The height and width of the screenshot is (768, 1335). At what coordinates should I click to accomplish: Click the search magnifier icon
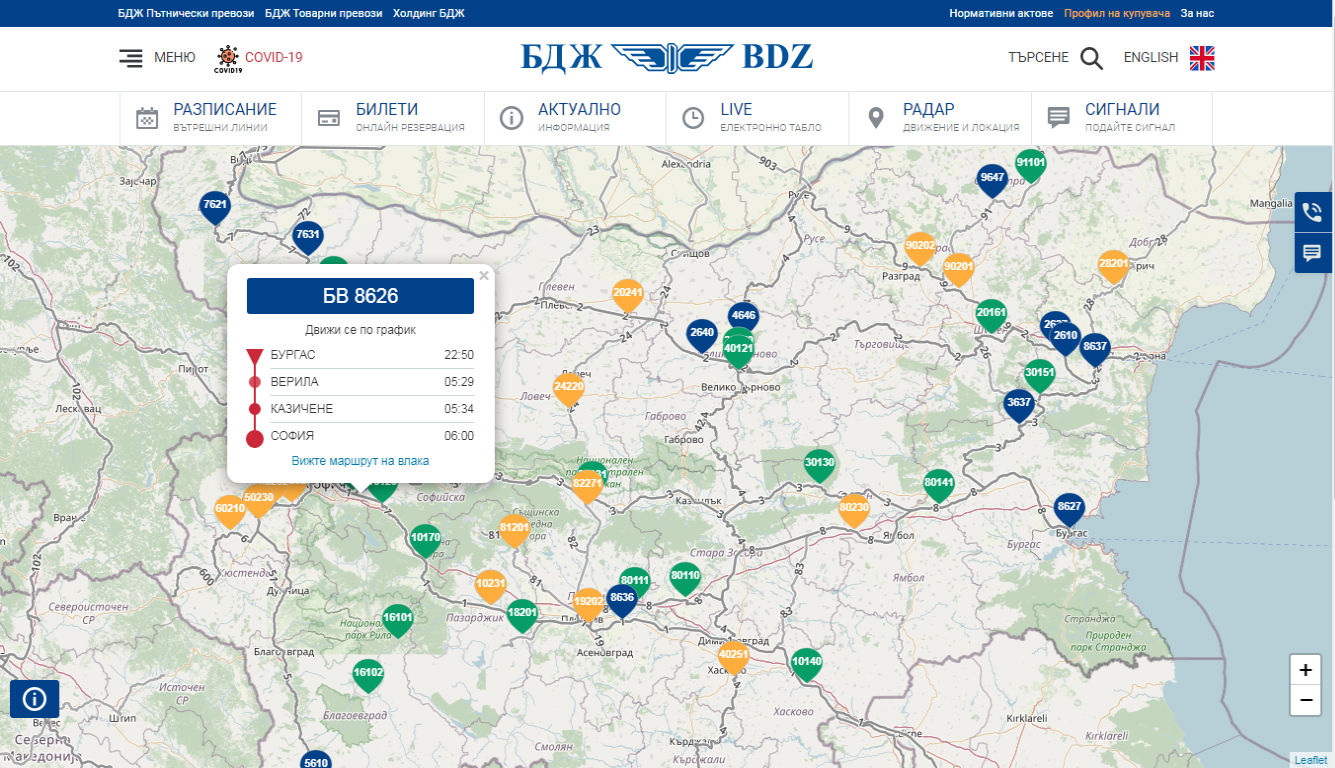1091,58
